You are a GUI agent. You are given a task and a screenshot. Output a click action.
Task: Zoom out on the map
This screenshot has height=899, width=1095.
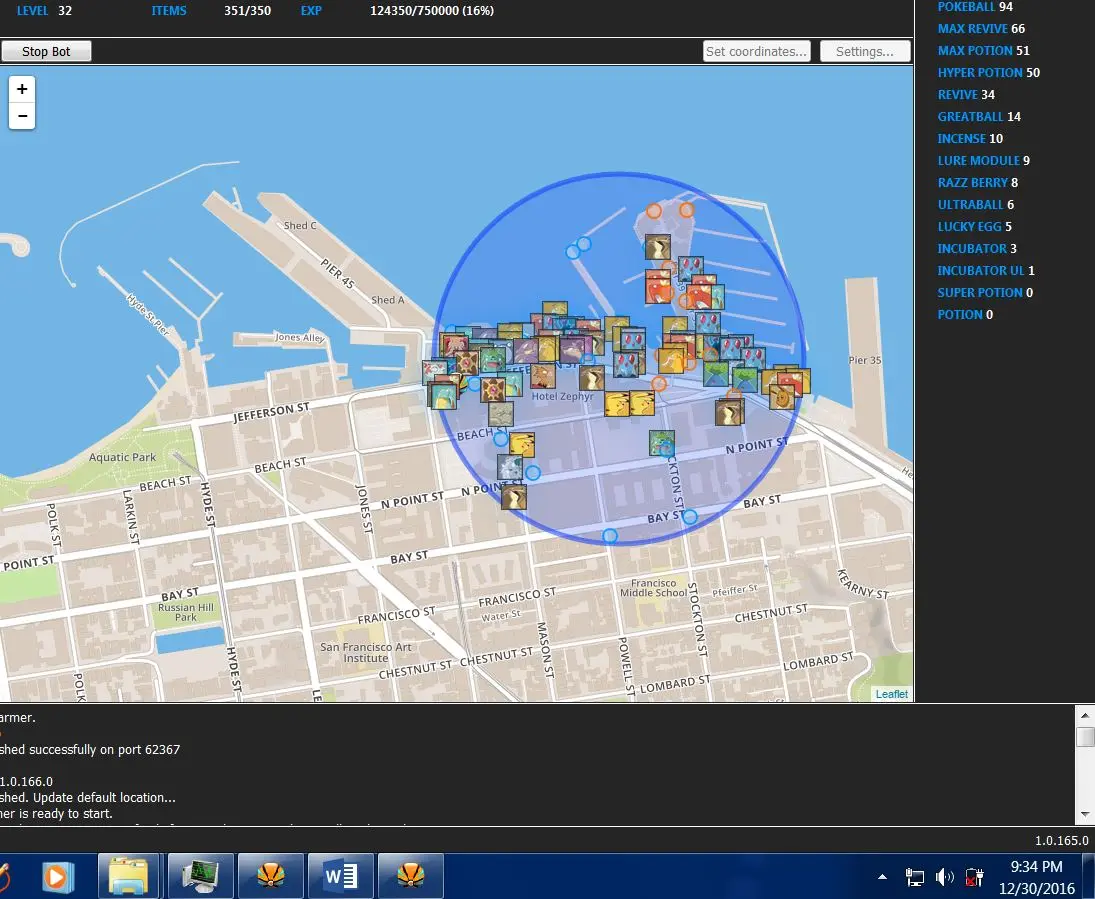pyautogui.click(x=21, y=116)
